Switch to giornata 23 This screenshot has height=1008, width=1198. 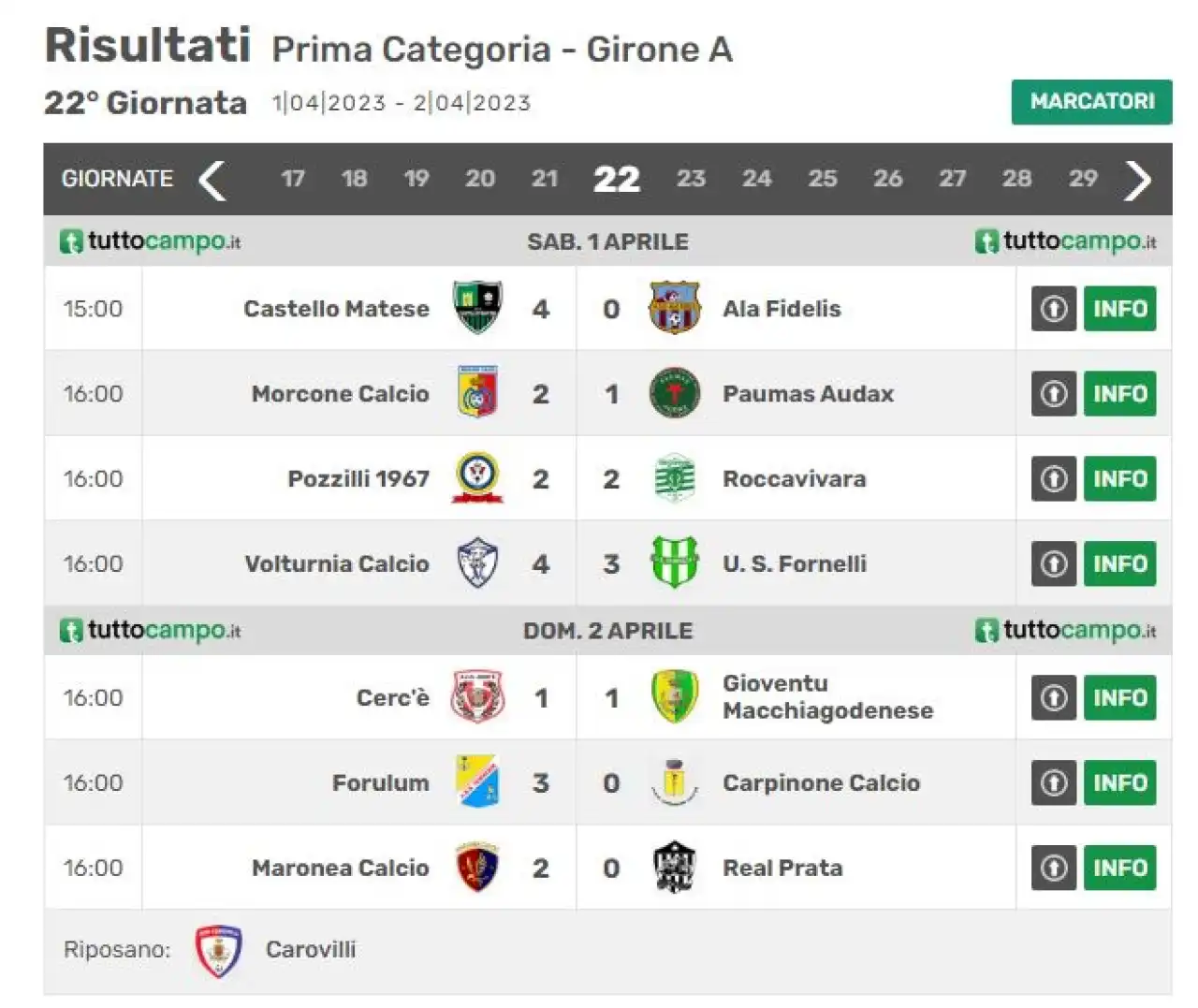tap(691, 179)
